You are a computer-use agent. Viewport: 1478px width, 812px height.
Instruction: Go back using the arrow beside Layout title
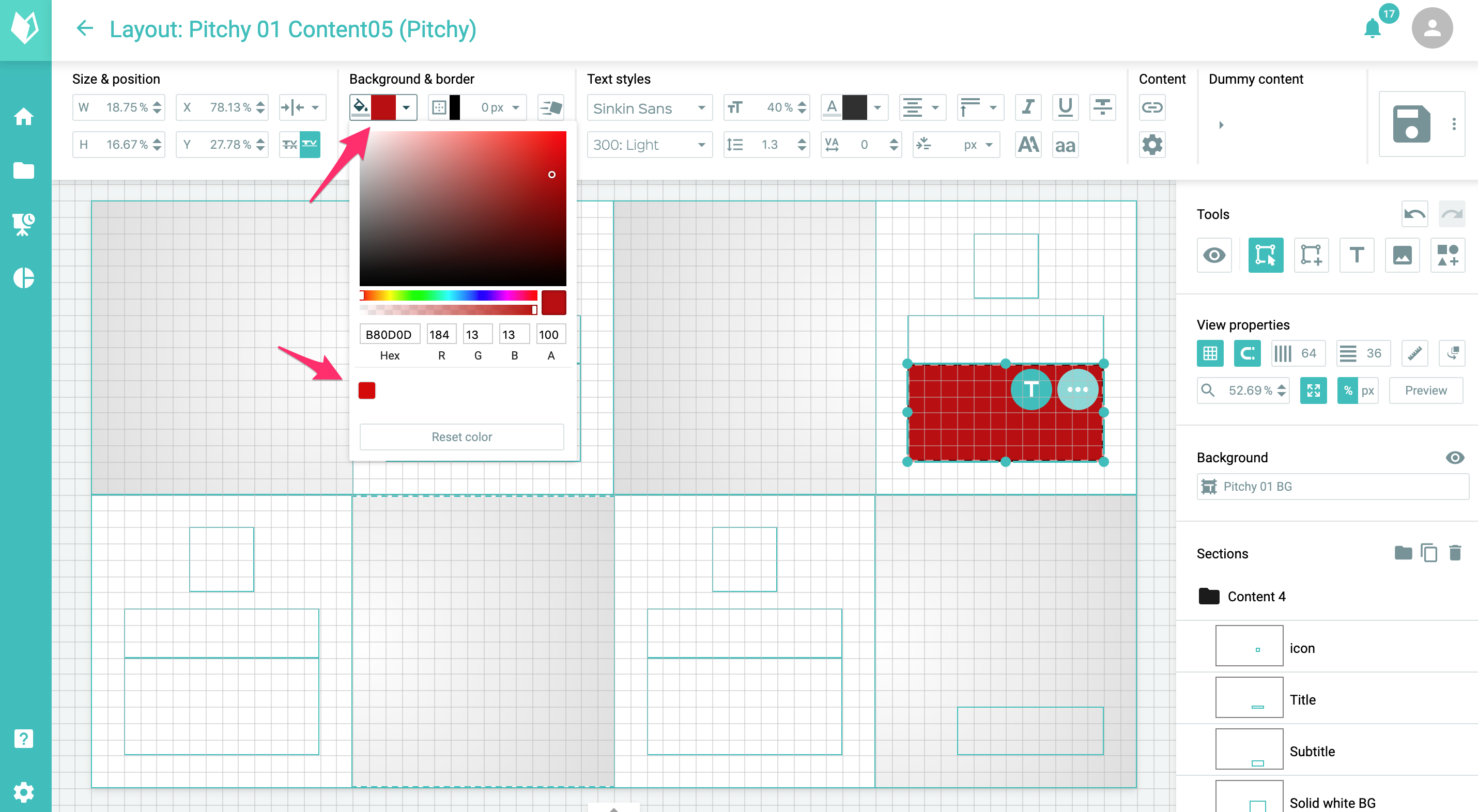point(85,28)
